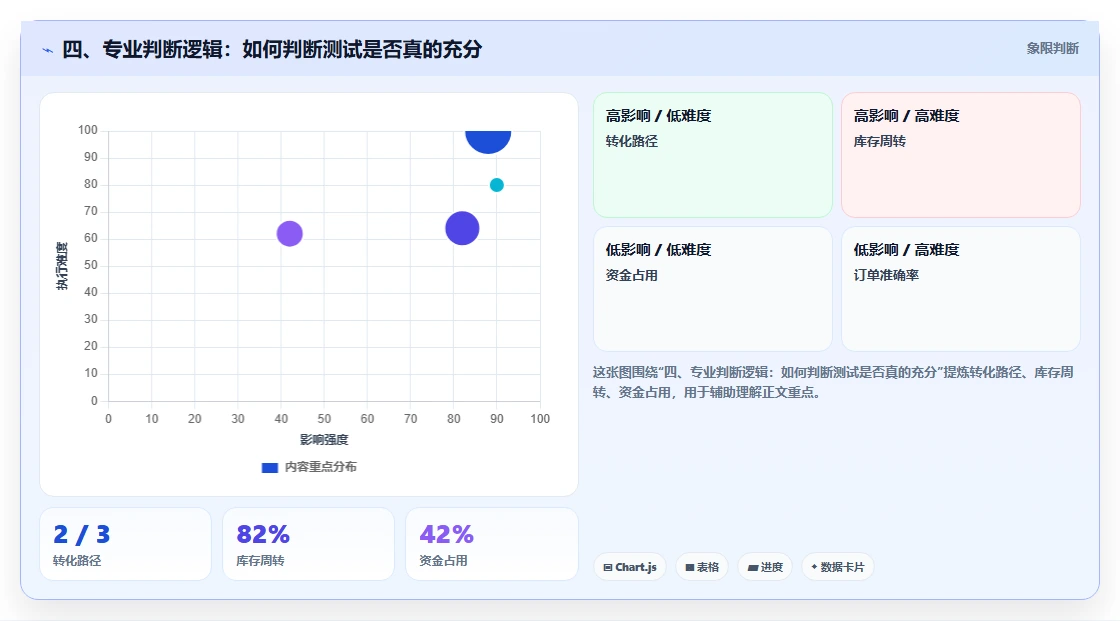The height and width of the screenshot is (621, 1120).
Task: Click the section title 四、专业判断逻辑
Action: 272,49
